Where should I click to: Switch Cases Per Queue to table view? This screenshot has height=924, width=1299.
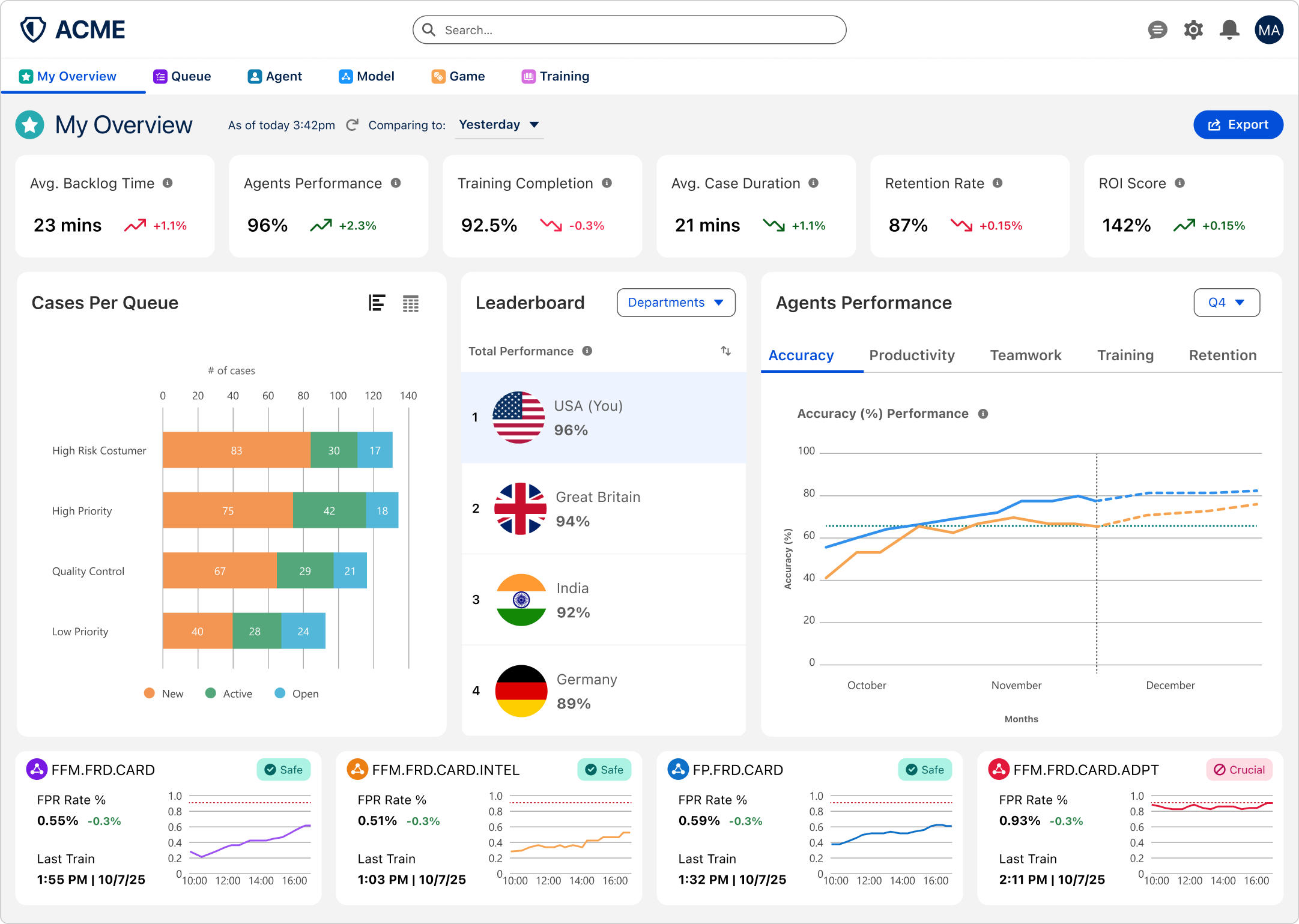(x=411, y=304)
